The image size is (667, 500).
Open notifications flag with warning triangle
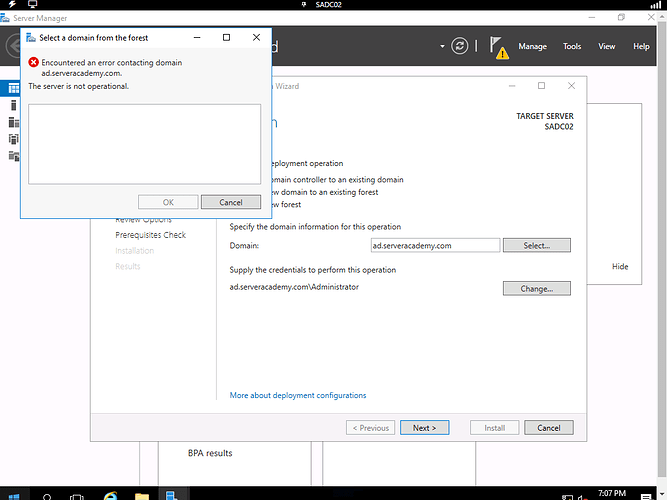click(x=499, y=47)
